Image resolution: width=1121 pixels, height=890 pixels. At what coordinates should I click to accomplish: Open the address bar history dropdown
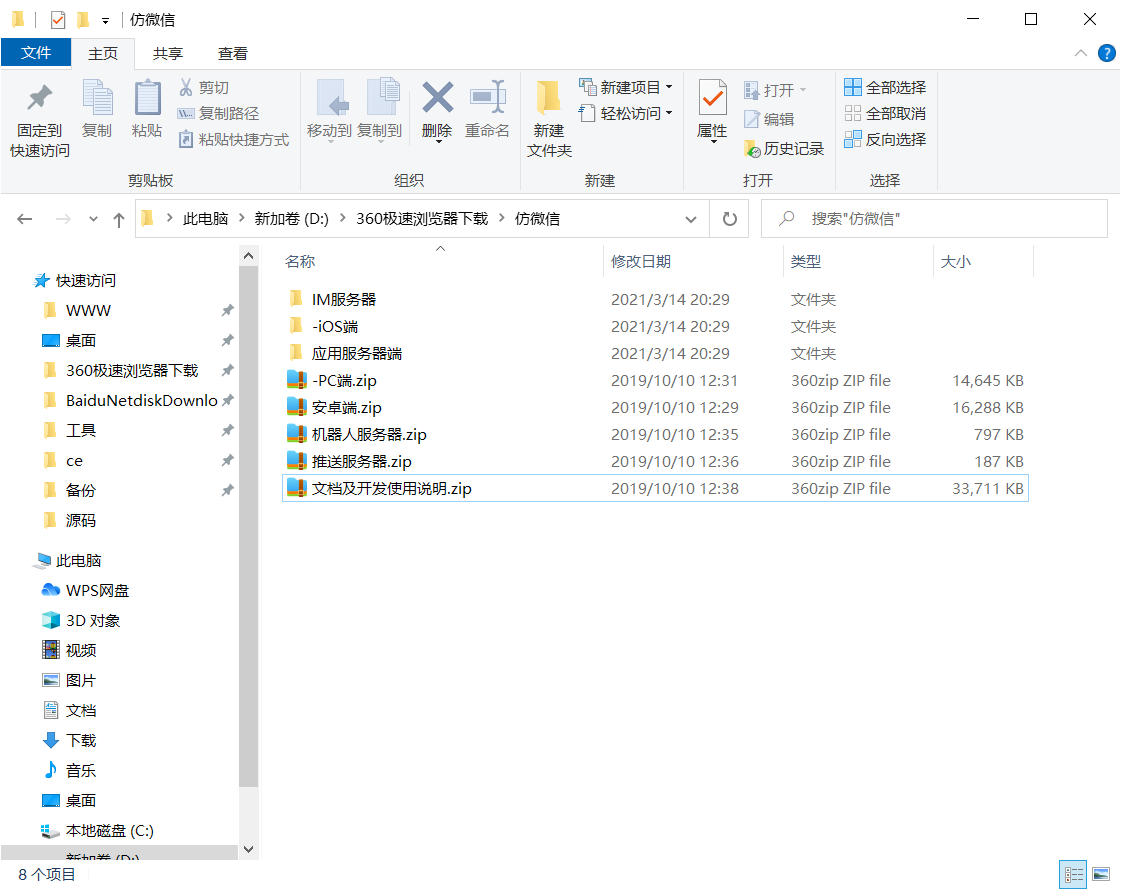point(691,219)
